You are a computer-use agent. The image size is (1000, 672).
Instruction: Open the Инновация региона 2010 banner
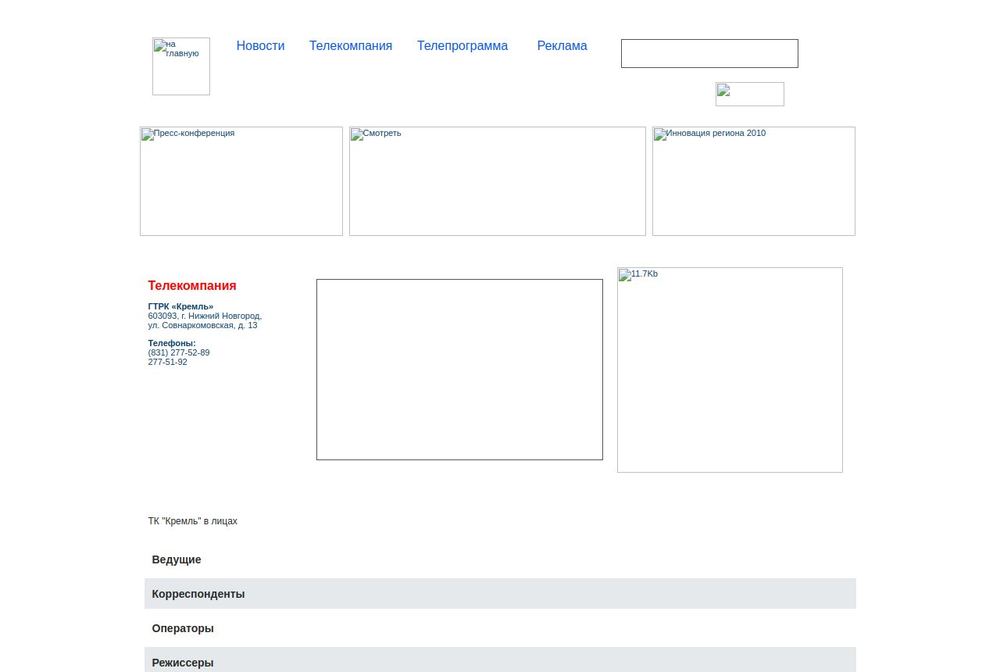[753, 181]
